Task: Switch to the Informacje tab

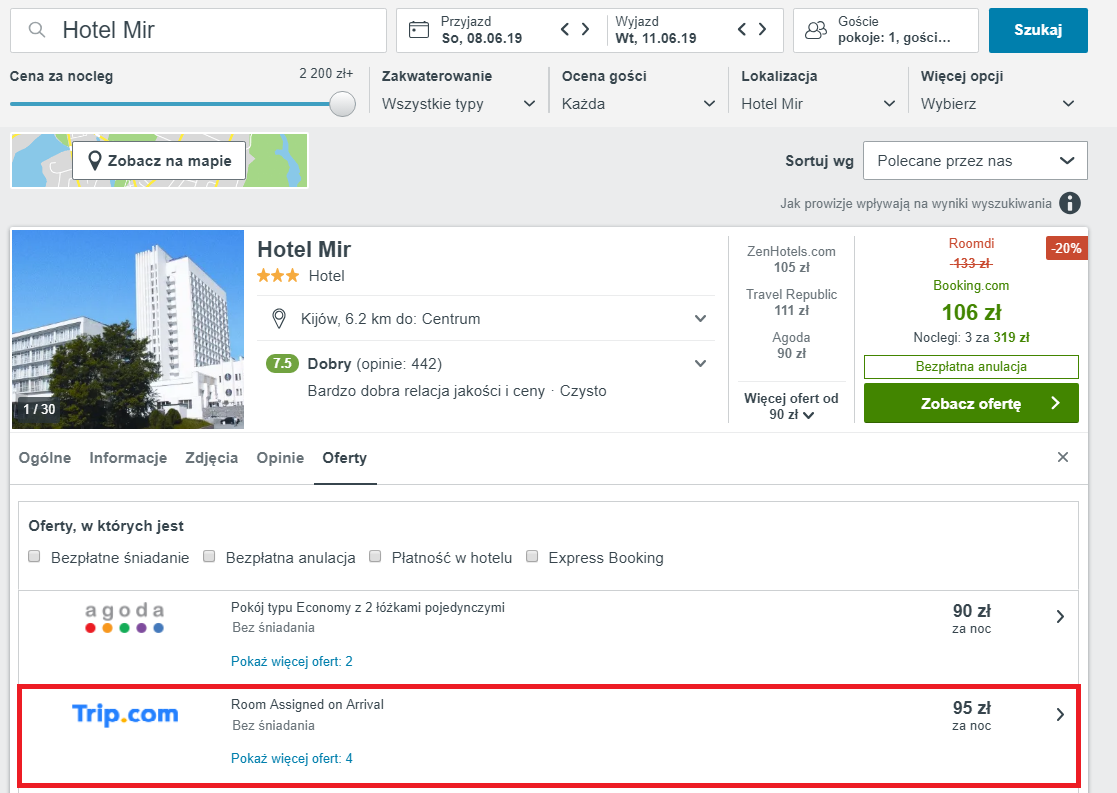Action: tap(128, 457)
